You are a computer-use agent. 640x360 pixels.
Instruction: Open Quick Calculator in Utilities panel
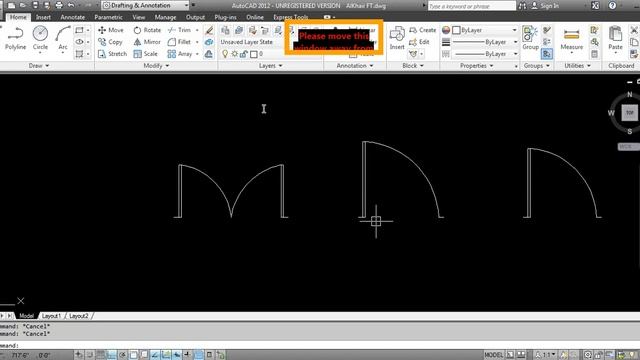coord(594,54)
